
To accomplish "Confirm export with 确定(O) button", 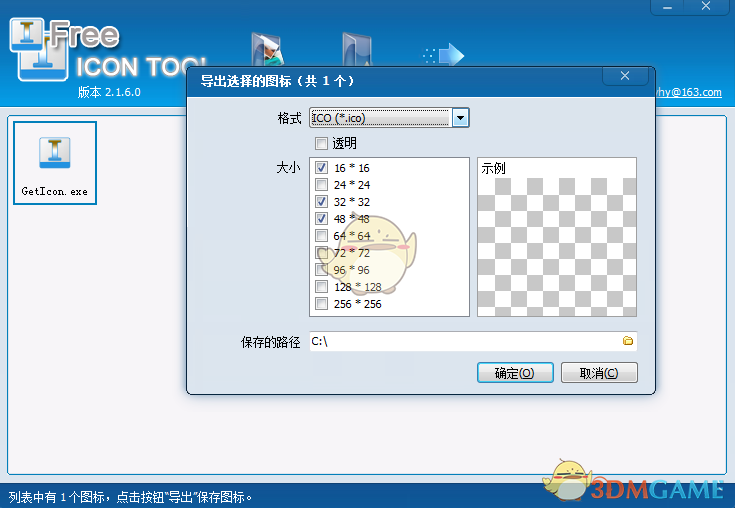I will [x=515, y=373].
